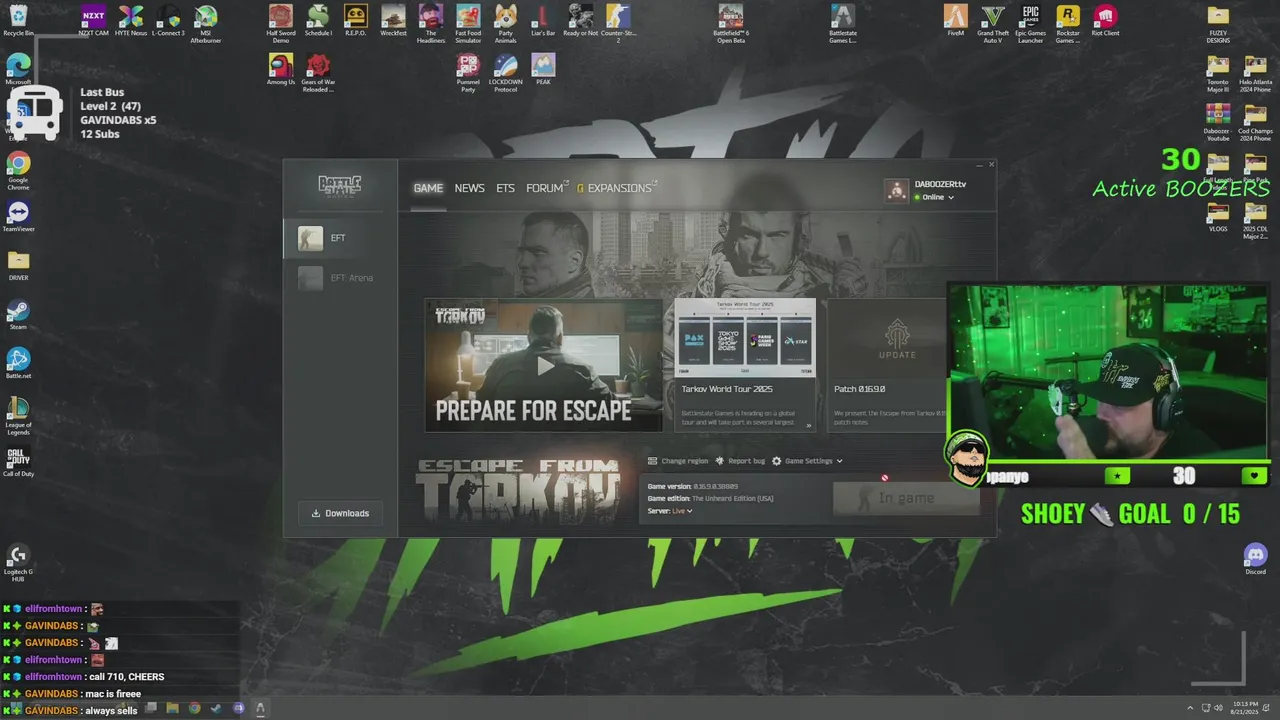Open the Patch 0.16.9.0 news card
The height and width of the screenshot is (720, 1280).
pyautogui.click(x=888, y=365)
